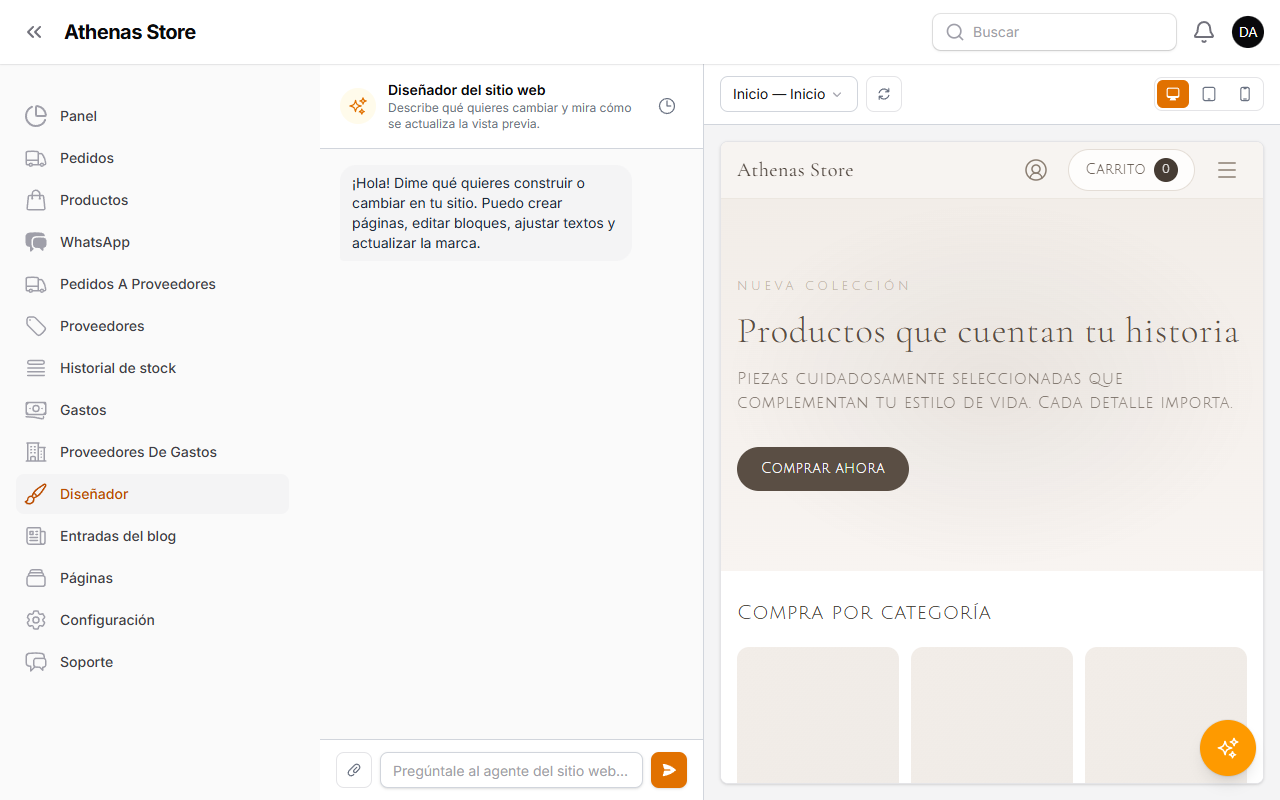The image size is (1280, 800).
Task: Open Configuración in the sidebar
Action: pyautogui.click(x=152, y=620)
